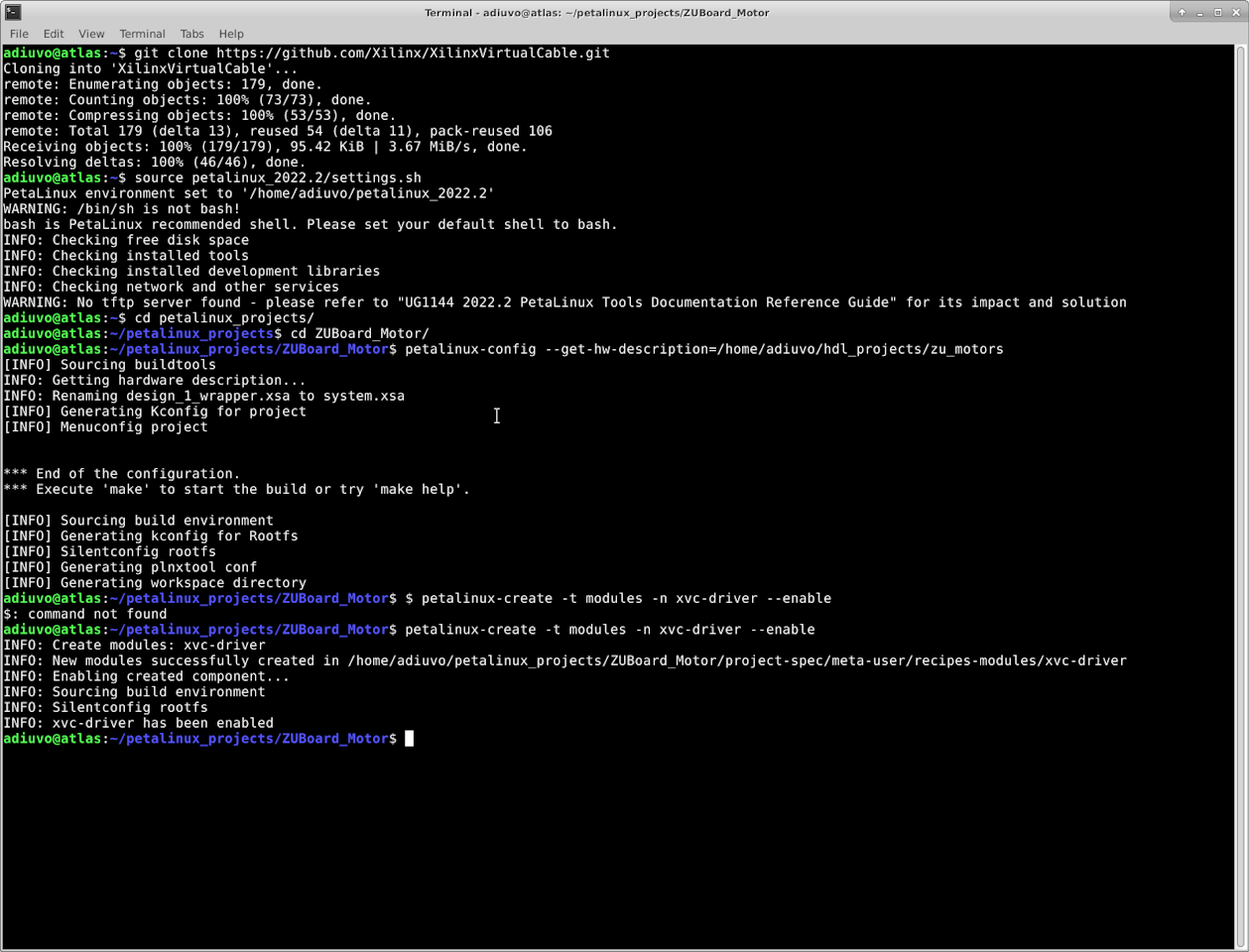The width and height of the screenshot is (1249, 952).
Task: Click the cursor at the last prompt
Action: tap(409, 738)
